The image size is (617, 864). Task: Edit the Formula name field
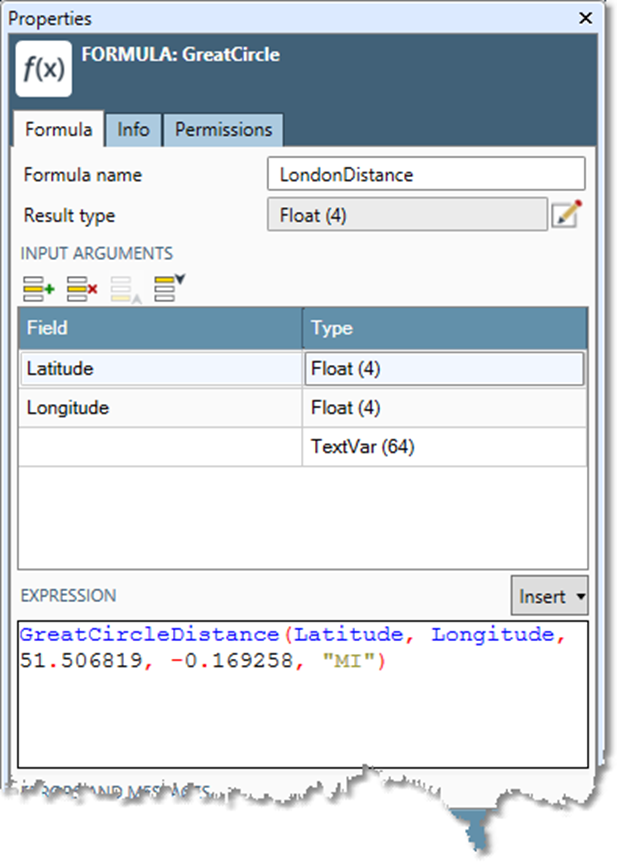coord(425,173)
